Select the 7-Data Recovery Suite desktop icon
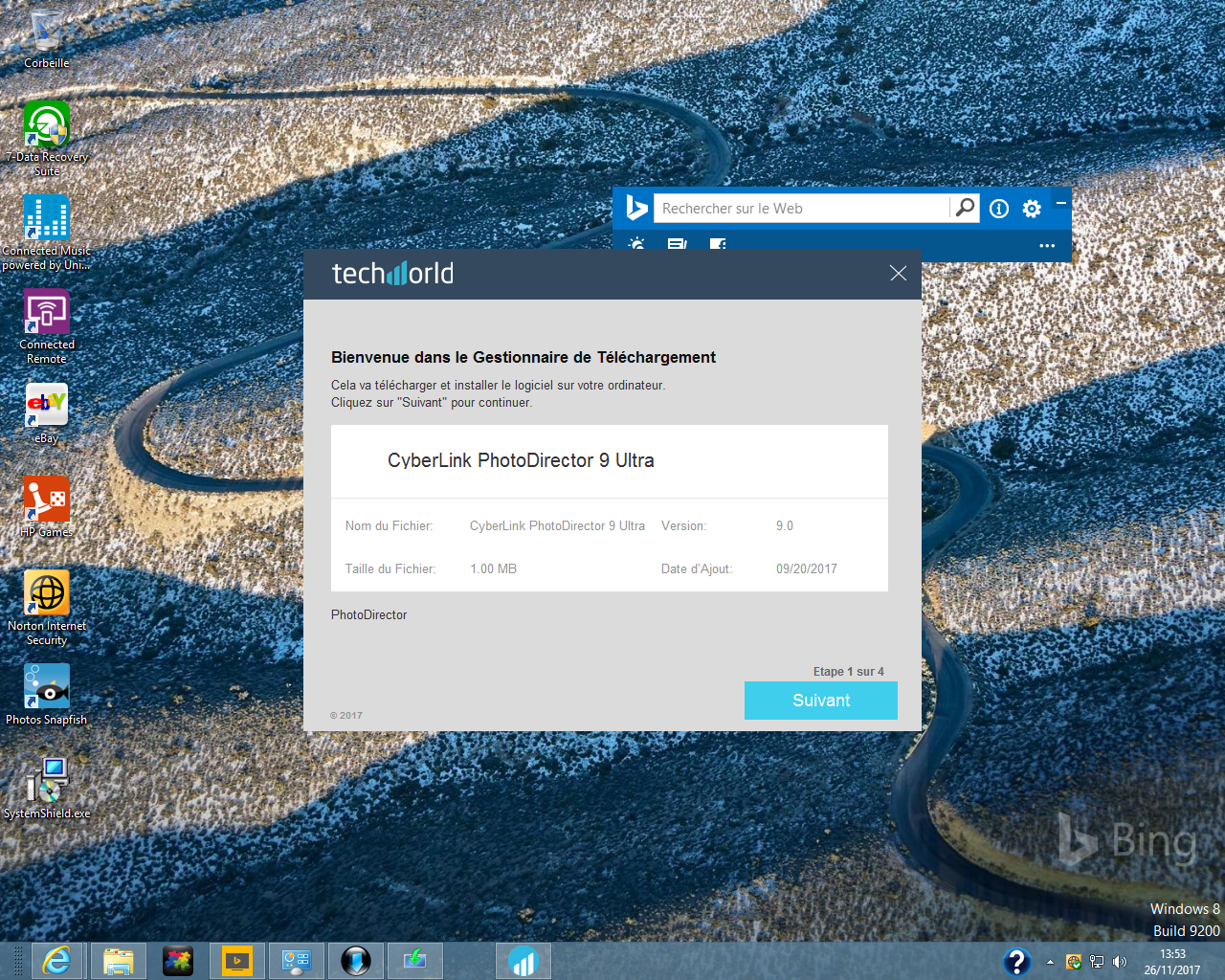The width and height of the screenshot is (1225, 980). pyautogui.click(x=46, y=139)
